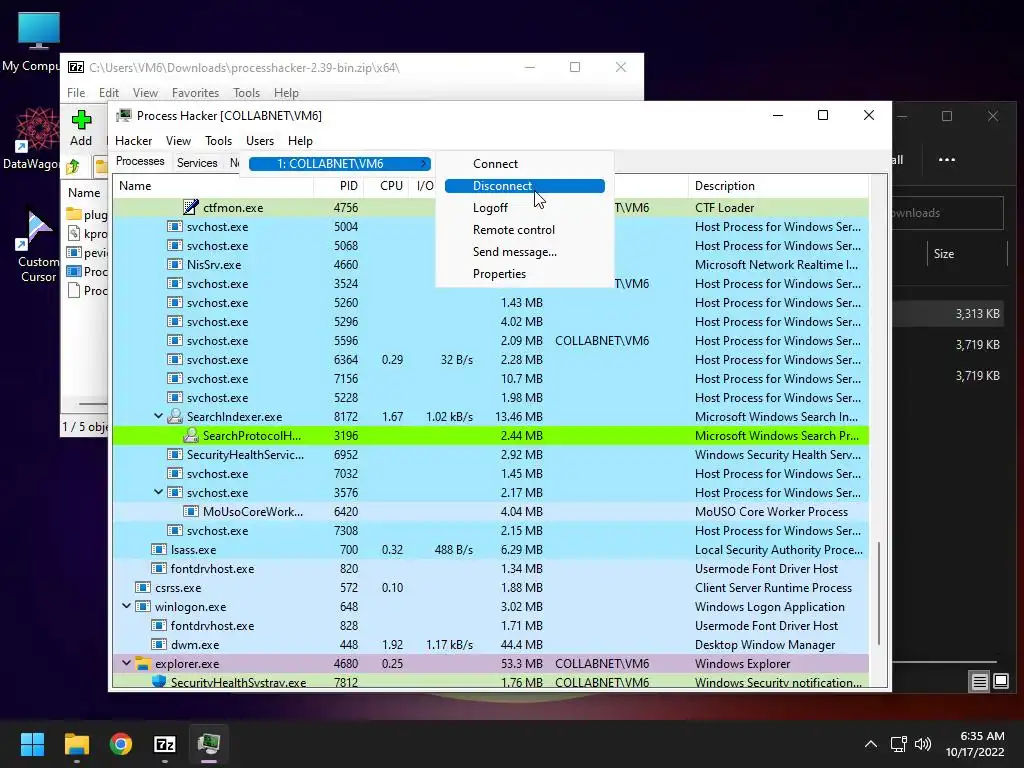Open the Users menu
The height and width of the screenshot is (768, 1024).
click(260, 140)
